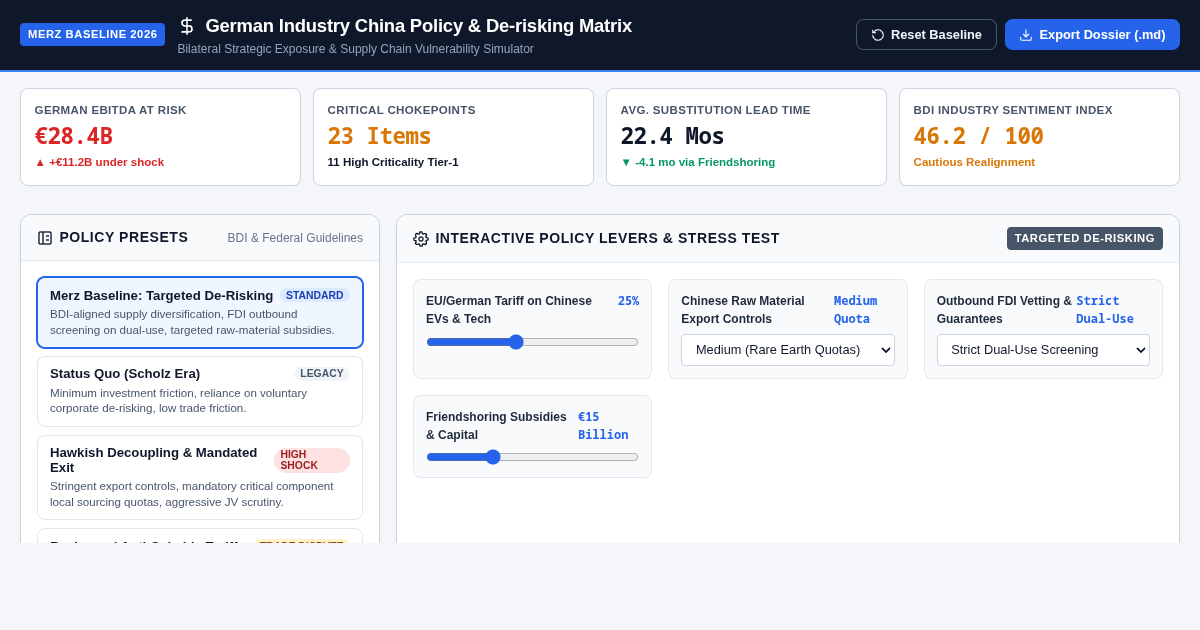The width and height of the screenshot is (1200, 630).
Task: Click the '-4.1 mo via Friendshoring' text
Action: pyautogui.click(x=697, y=162)
